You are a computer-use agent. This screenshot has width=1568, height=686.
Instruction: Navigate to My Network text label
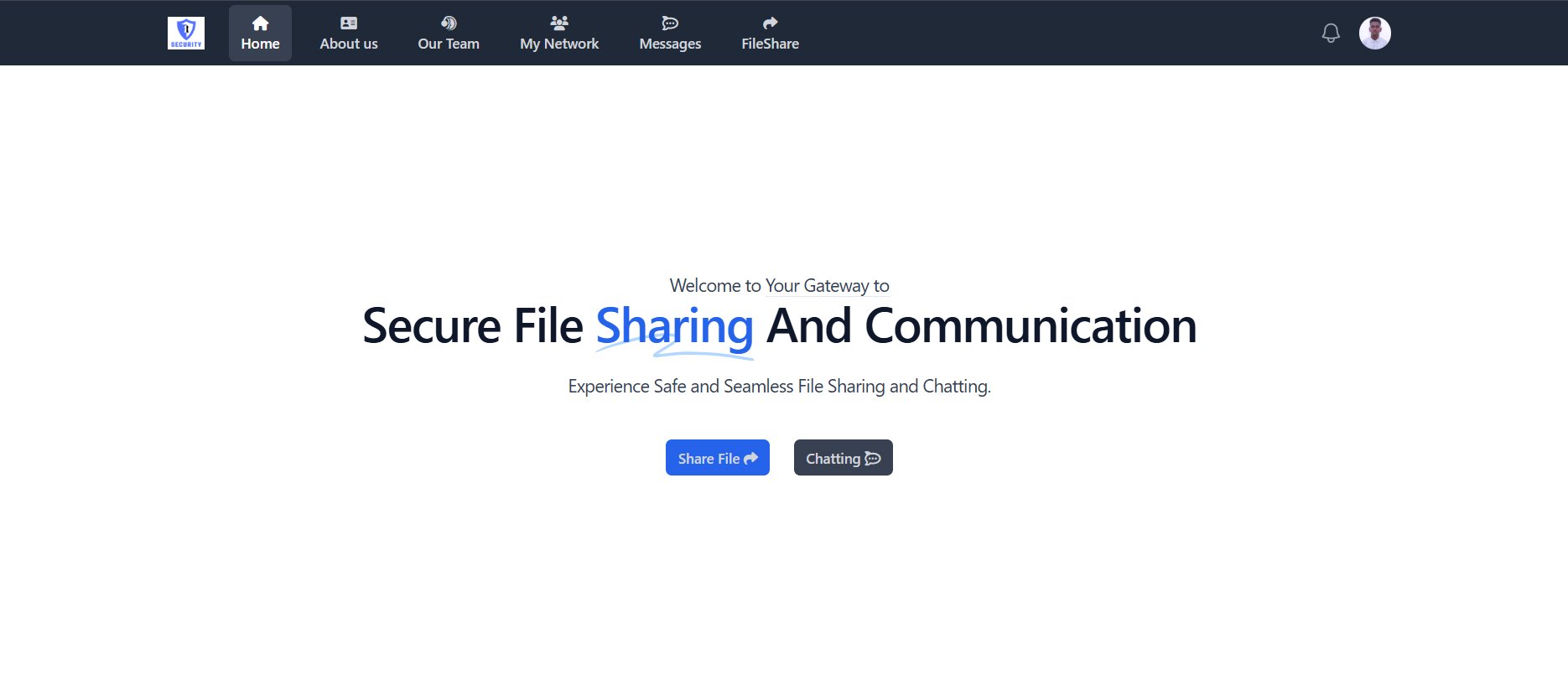pos(559,44)
